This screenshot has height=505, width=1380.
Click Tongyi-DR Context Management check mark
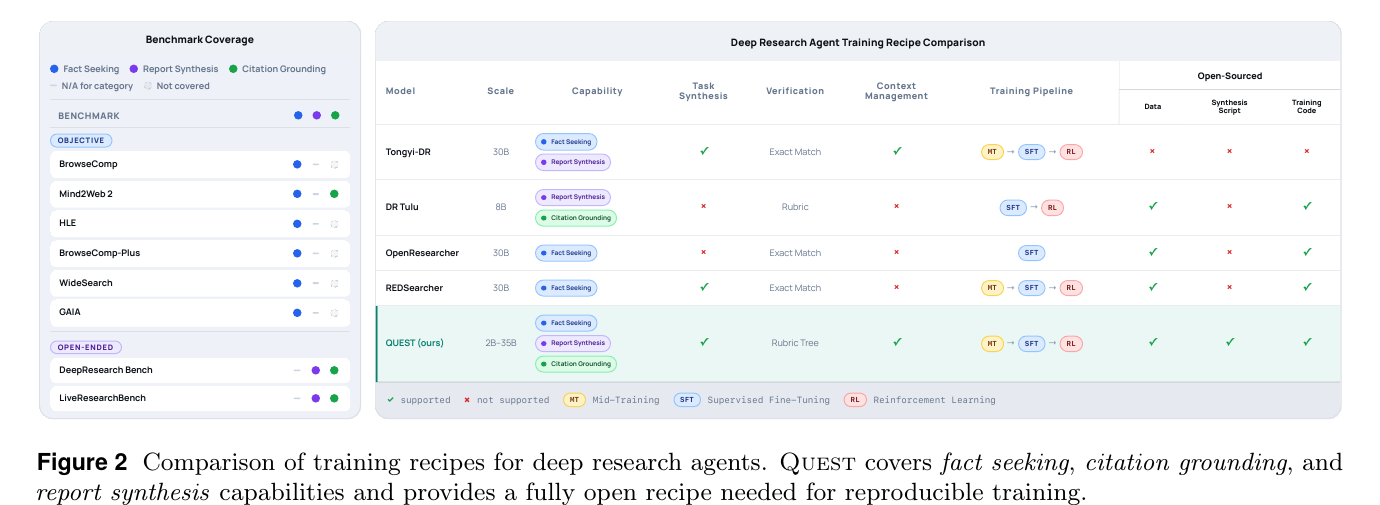coord(897,151)
